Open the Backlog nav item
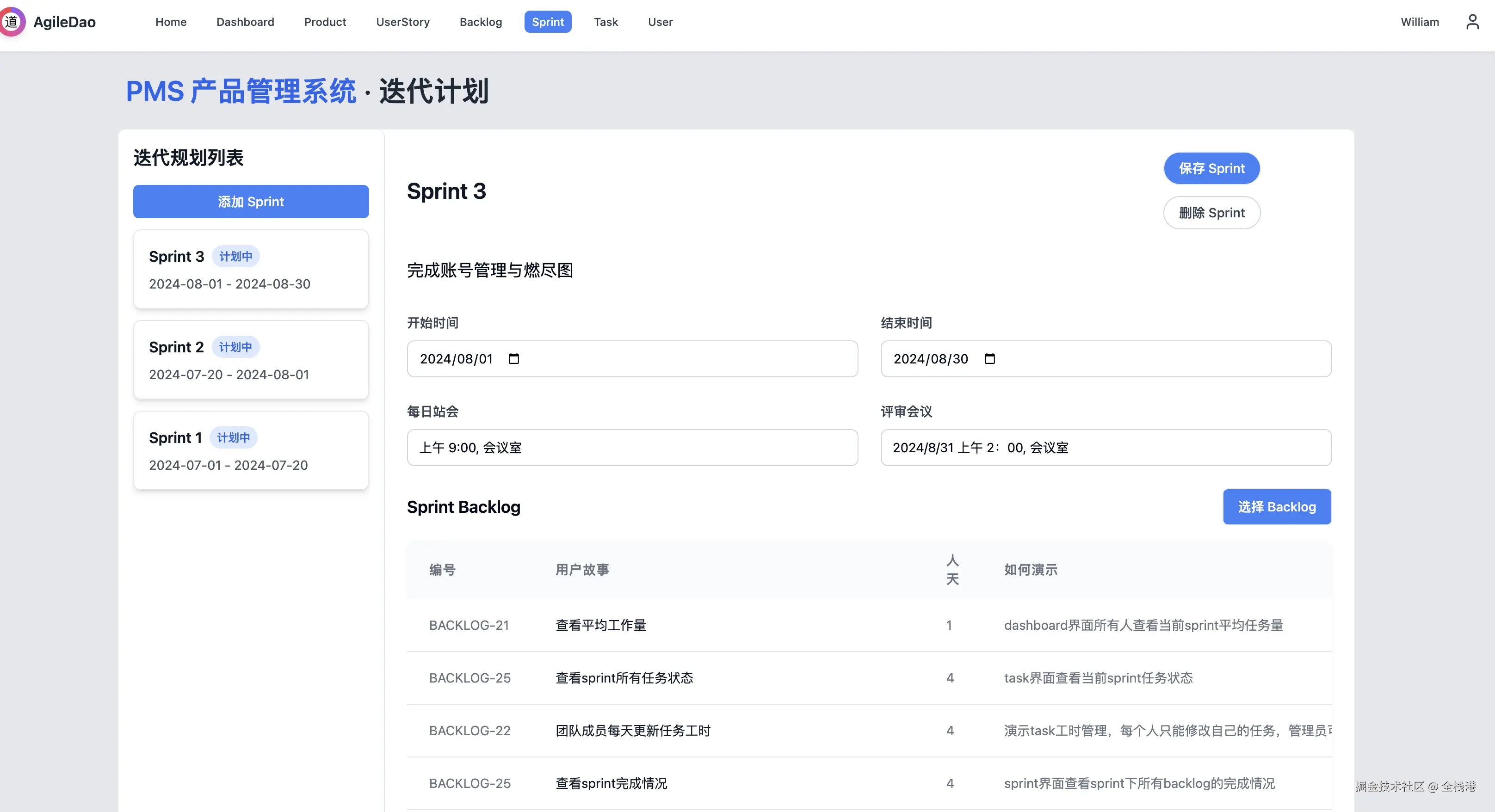The height and width of the screenshot is (812, 1495). (x=481, y=21)
